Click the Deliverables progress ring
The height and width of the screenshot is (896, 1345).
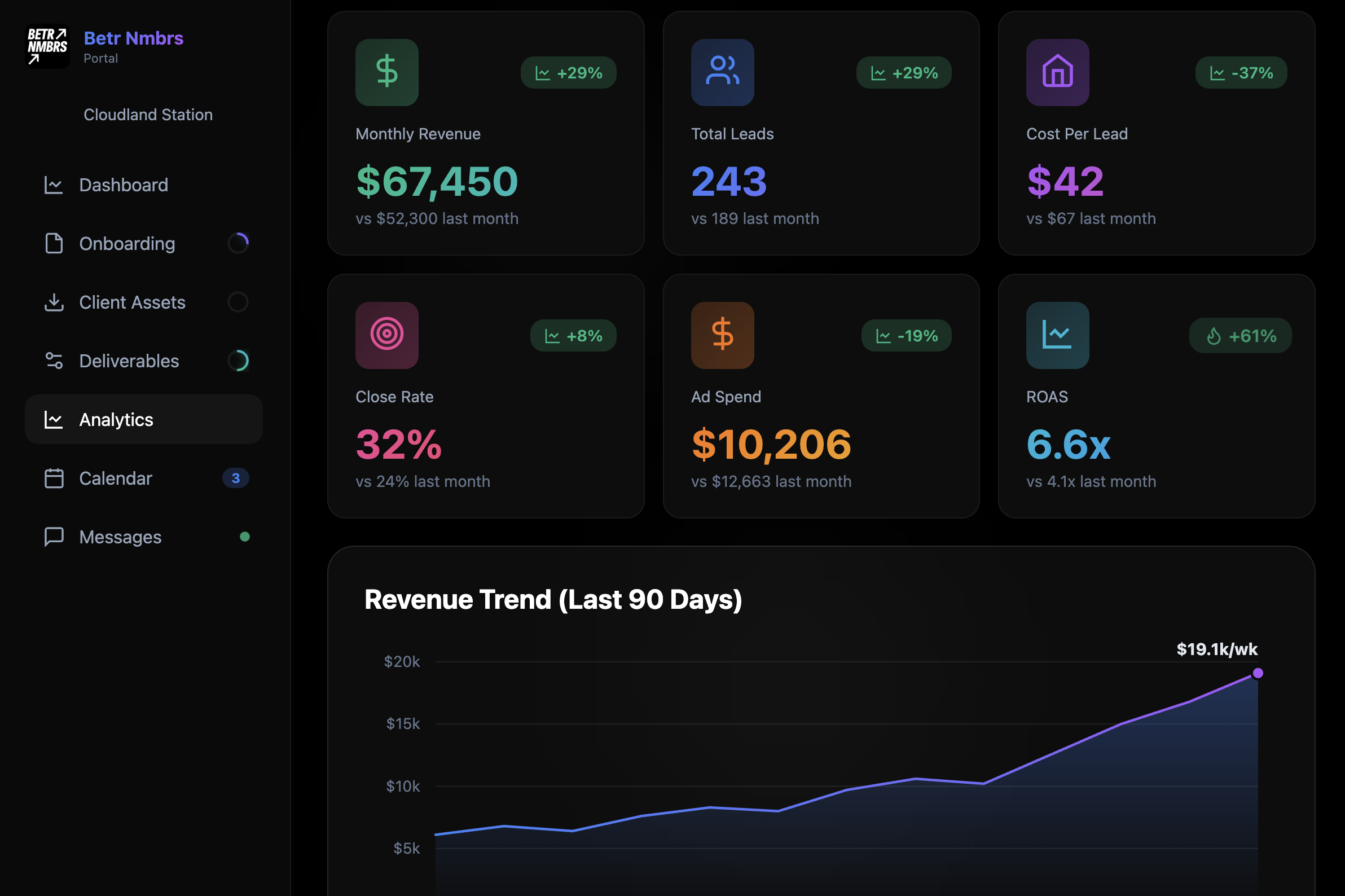coord(238,361)
